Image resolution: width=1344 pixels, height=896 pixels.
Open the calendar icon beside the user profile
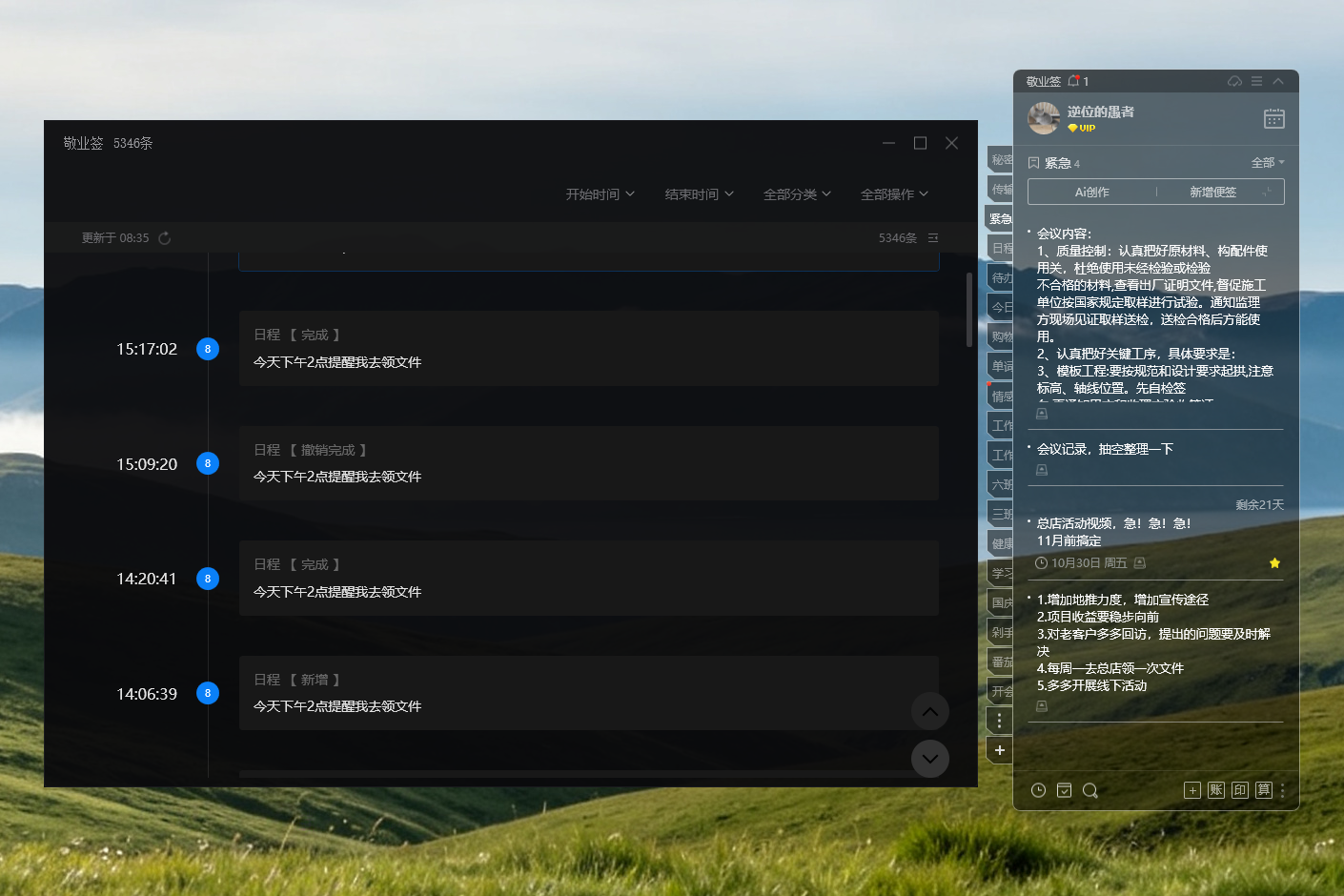(x=1274, y=118)
